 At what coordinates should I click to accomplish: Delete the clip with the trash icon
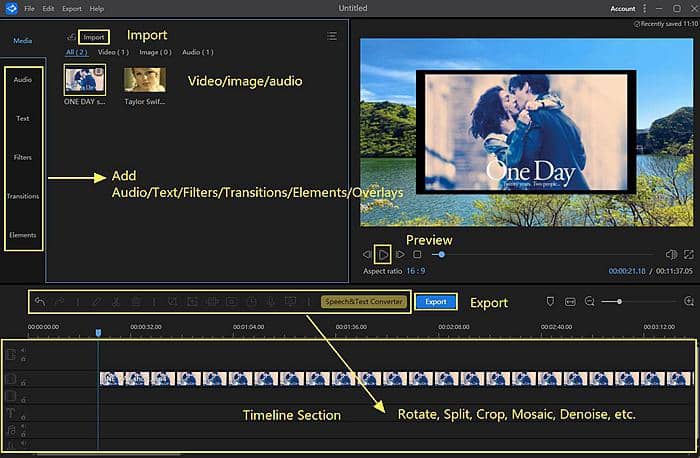tap(136, 302)
